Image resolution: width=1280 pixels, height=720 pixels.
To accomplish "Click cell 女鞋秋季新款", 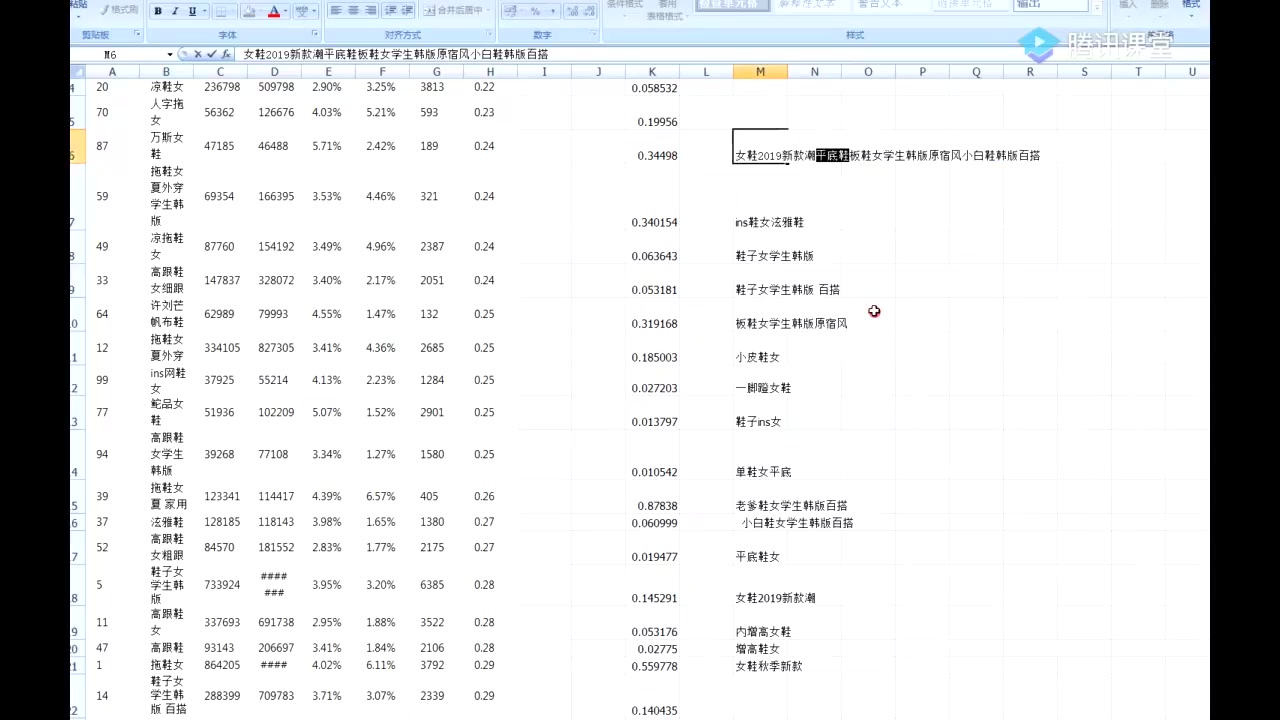I will [x=768, y=666].
